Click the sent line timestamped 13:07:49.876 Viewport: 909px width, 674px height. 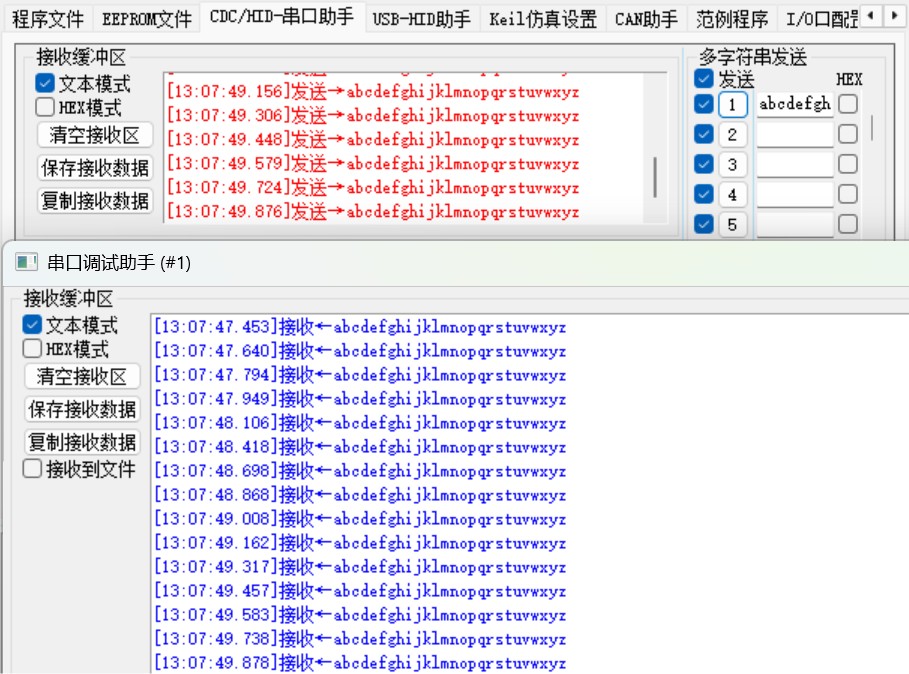click(373, 212)
